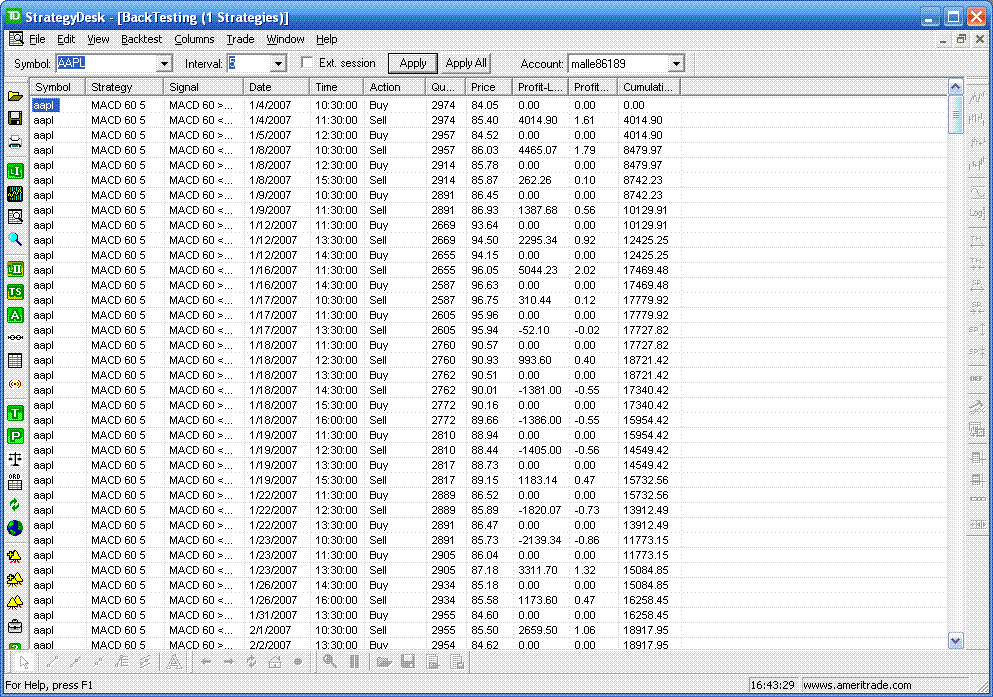Click the Log scale icon in right toolbar

pyautogui.click(x=977, y=213)
